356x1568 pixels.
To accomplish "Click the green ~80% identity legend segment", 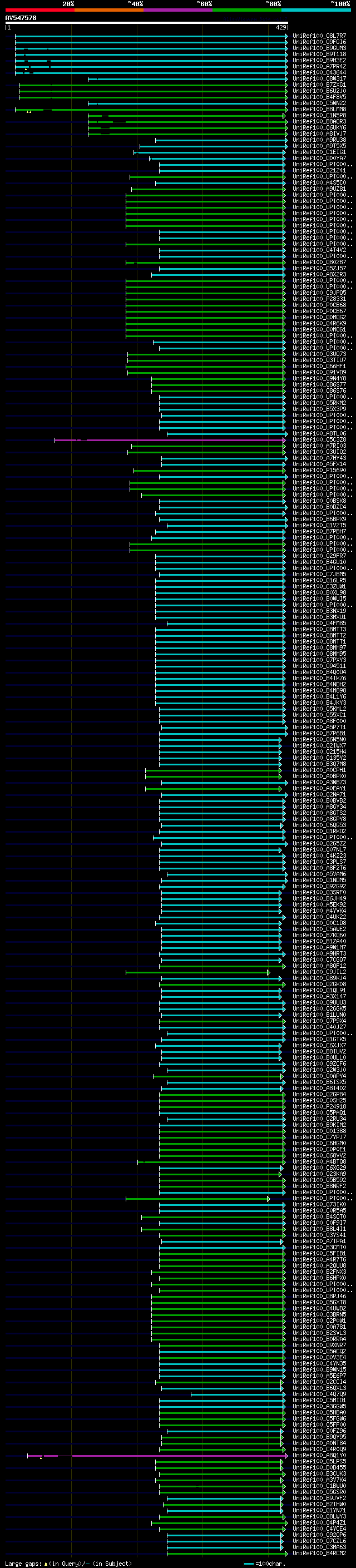I will click(247, 10).
